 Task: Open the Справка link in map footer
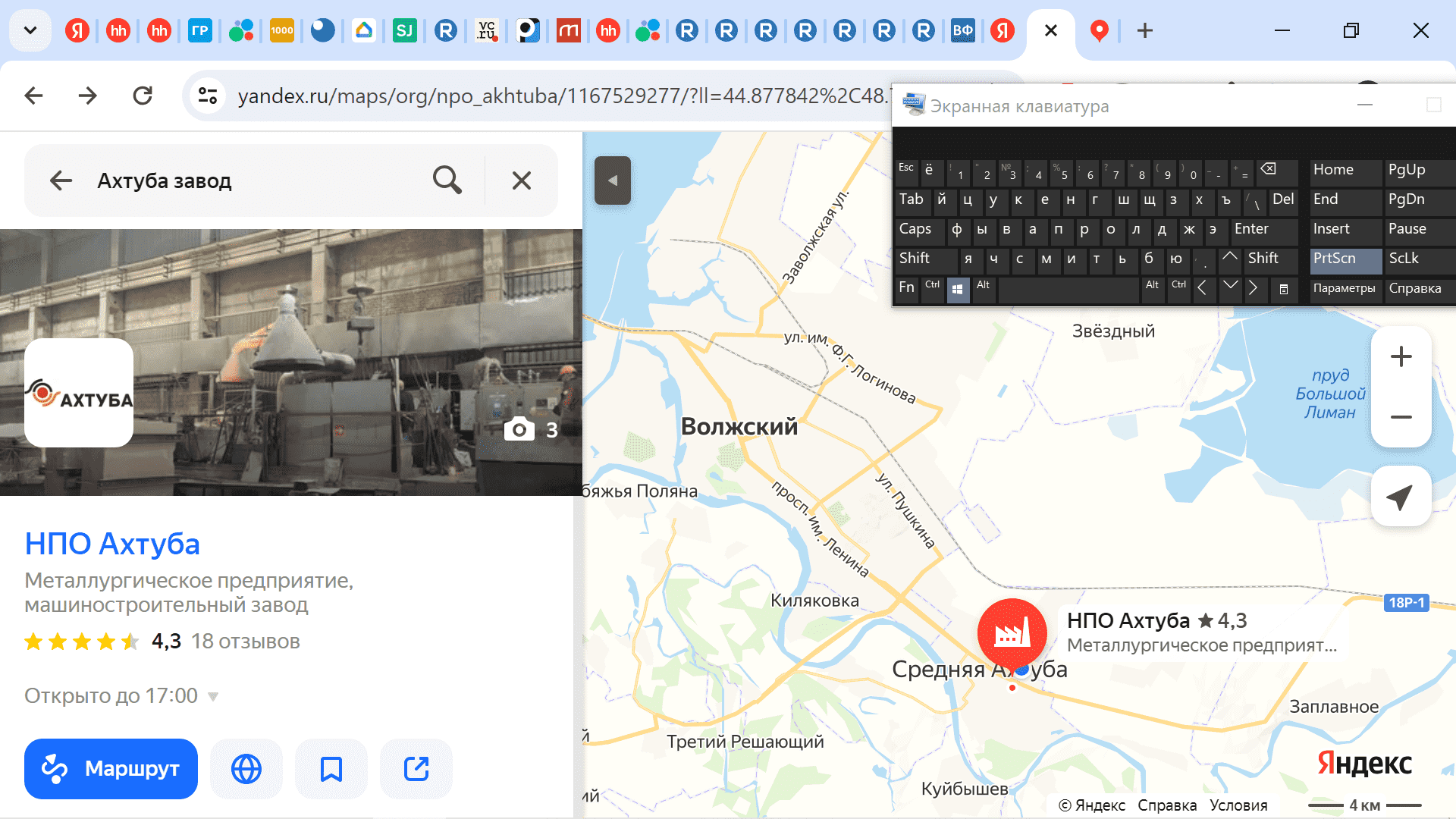(x=1167, y=805)
